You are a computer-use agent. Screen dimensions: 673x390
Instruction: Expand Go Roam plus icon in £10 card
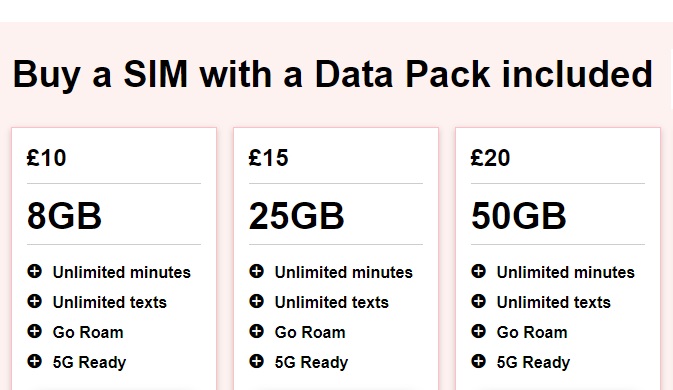pyautogui.click(x=34, y=331)
